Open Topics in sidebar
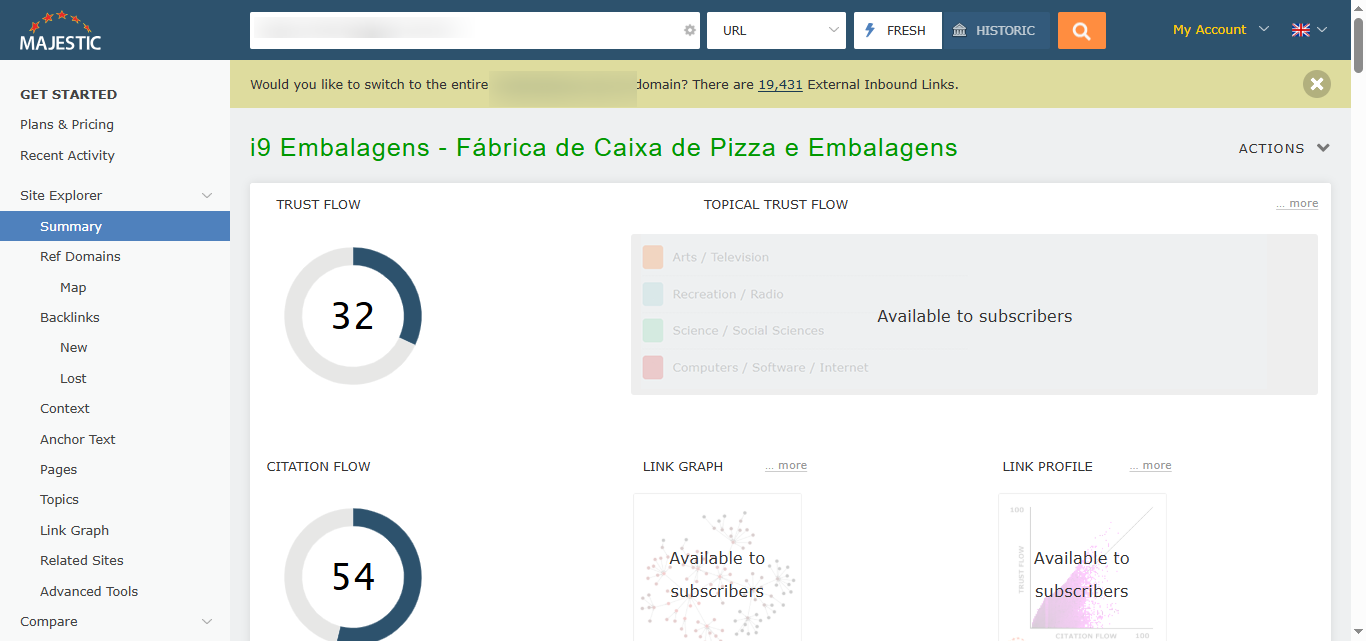The height and width of the screenshot is (641, 1366). coord(59,500)
